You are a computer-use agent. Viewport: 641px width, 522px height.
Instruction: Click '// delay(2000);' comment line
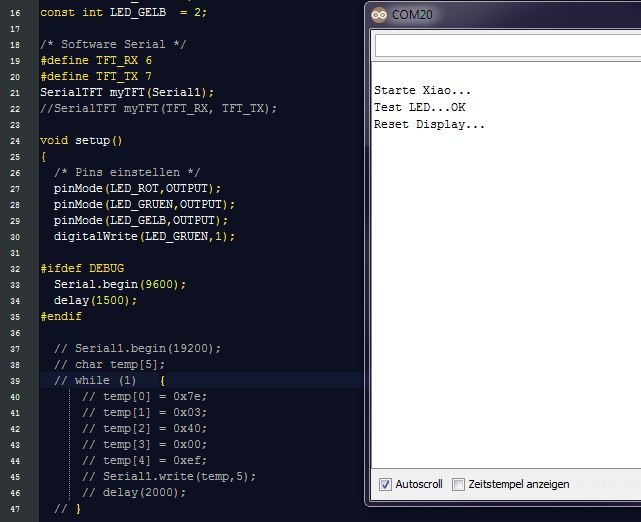click(134, 493)
